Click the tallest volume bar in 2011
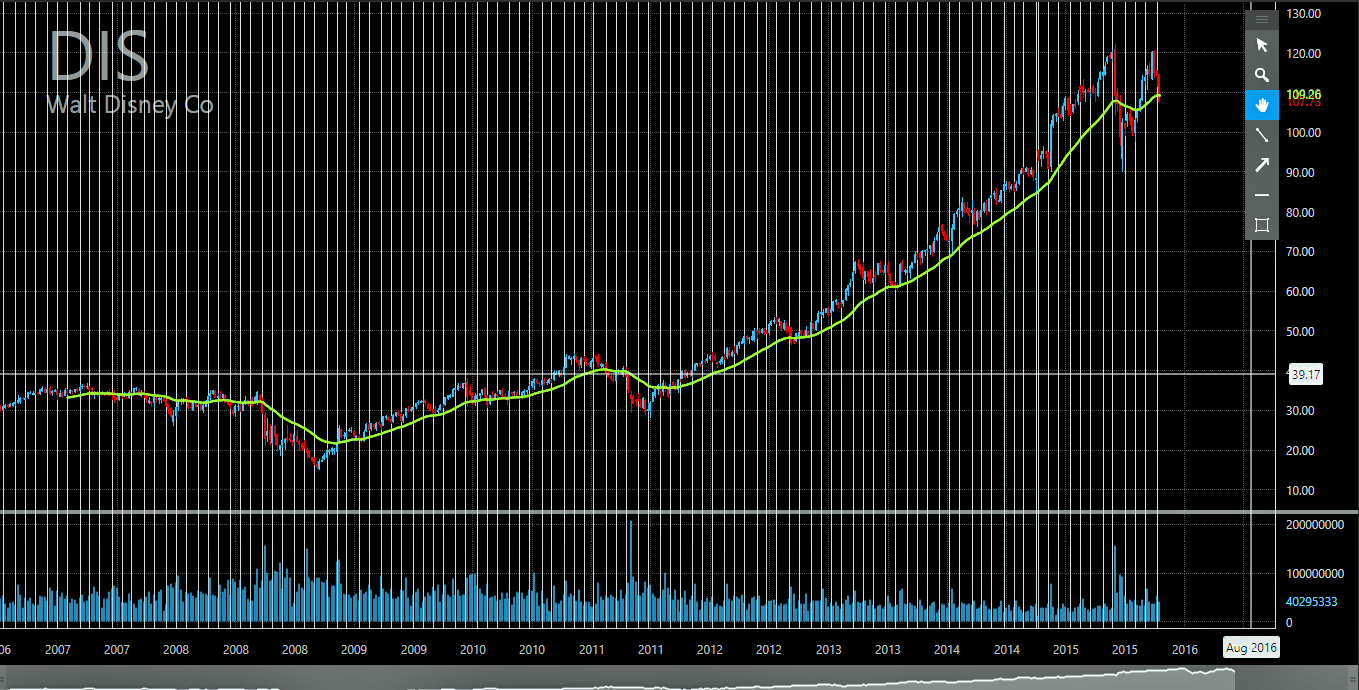1359x690 pixels. 631,572
